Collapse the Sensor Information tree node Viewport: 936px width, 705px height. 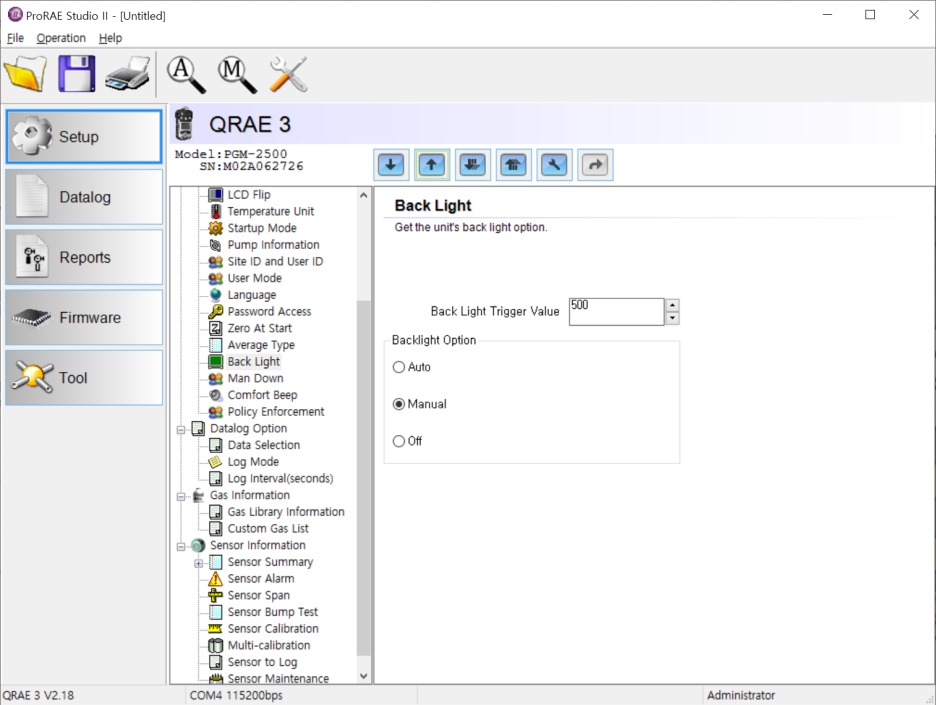181,547
